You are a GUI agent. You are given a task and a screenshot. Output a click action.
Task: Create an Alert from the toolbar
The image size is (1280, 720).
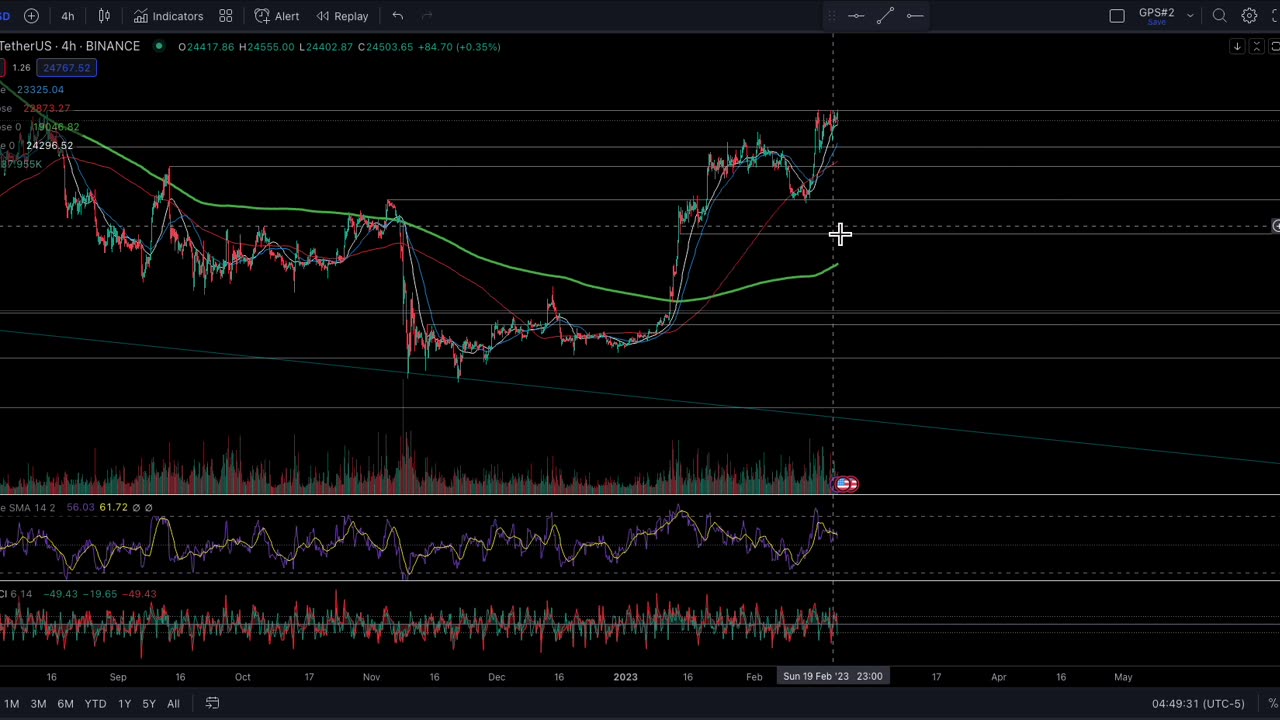click(277, 16)
